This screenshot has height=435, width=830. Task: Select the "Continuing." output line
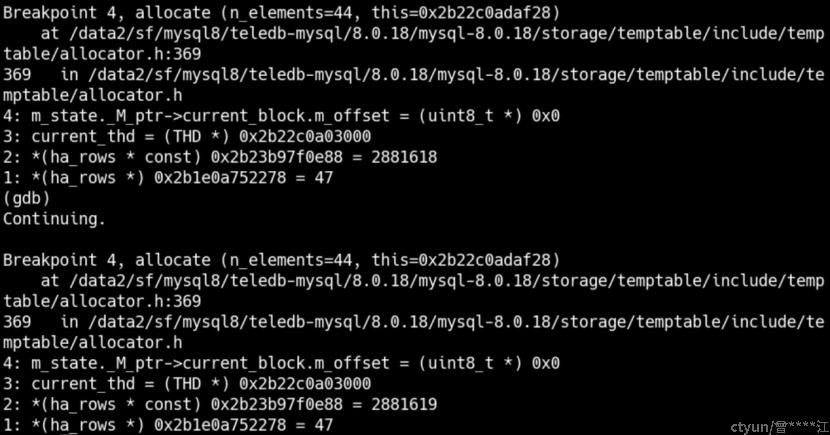[55, 219]
